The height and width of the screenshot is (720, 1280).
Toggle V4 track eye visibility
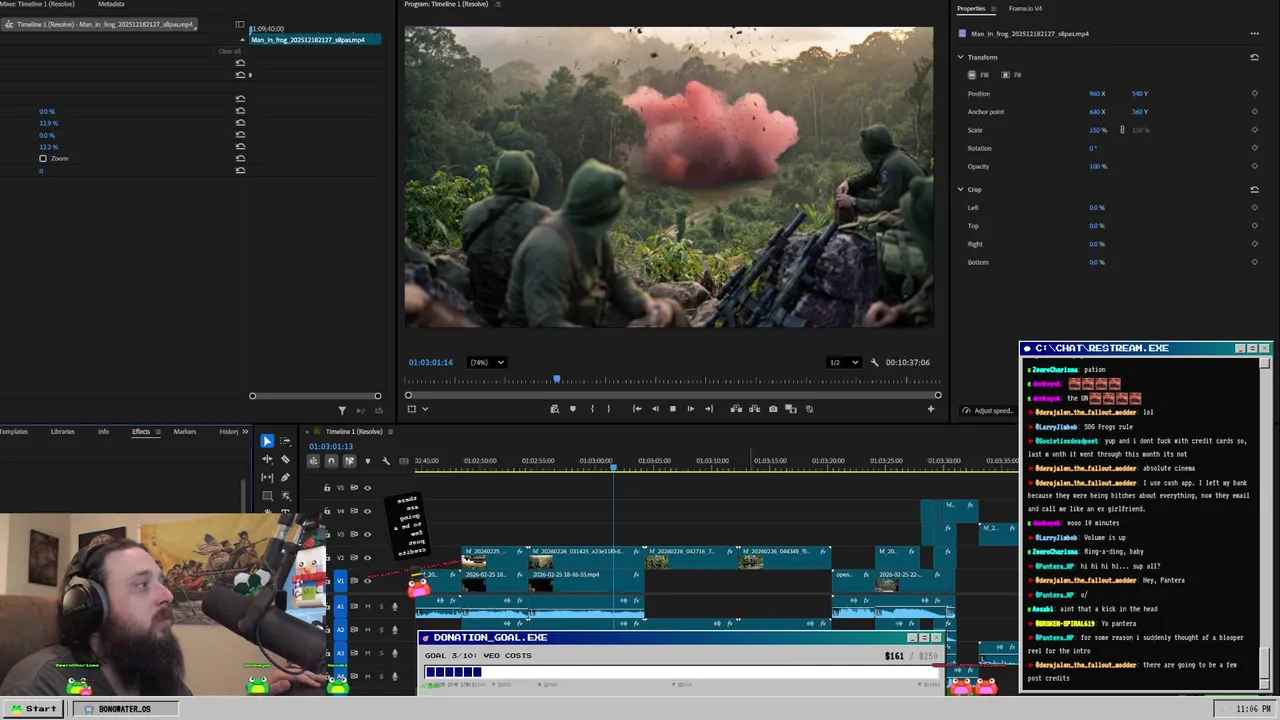click(367, 511)
